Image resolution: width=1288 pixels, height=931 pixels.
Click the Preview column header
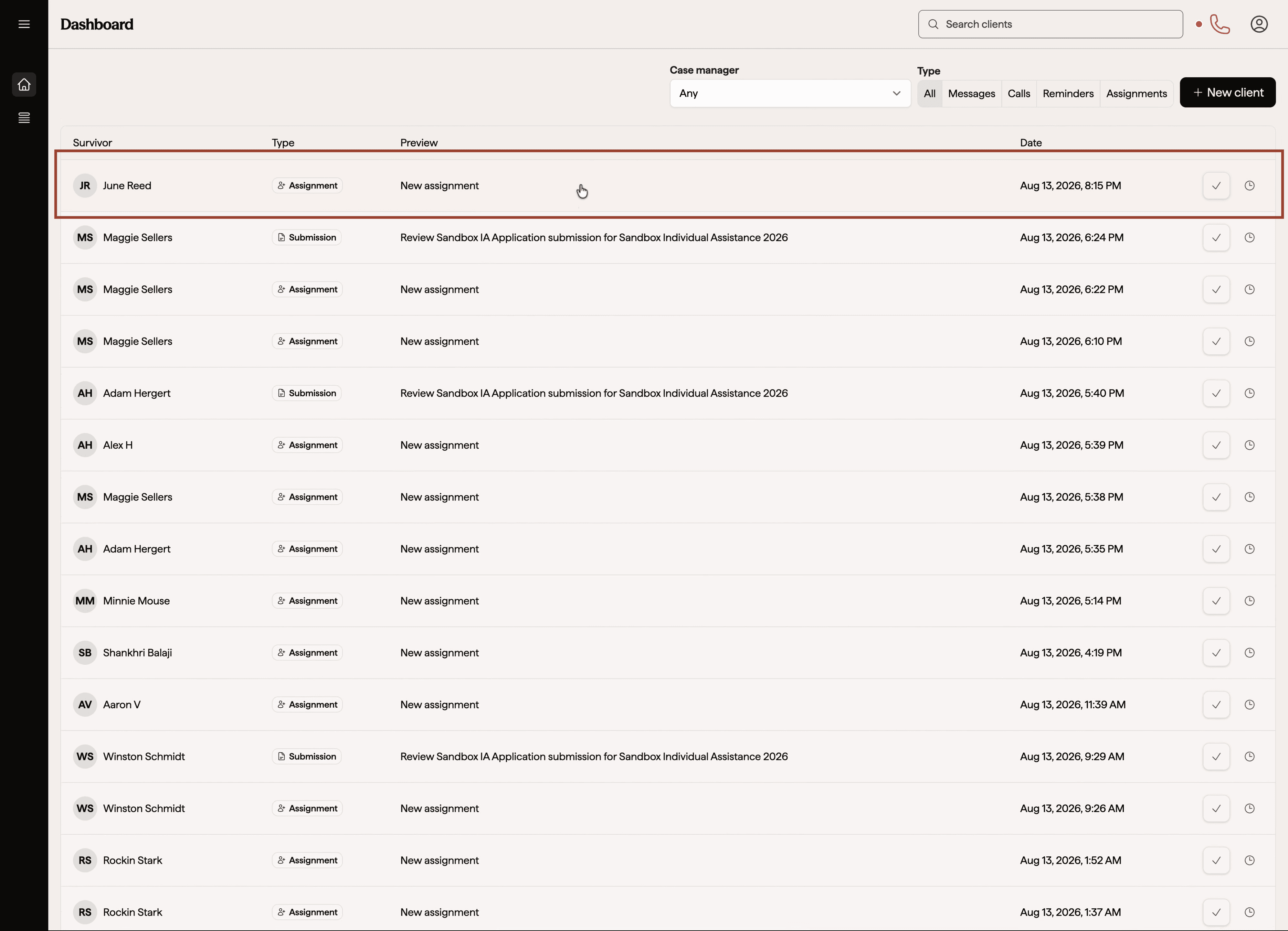coord(418,143)
